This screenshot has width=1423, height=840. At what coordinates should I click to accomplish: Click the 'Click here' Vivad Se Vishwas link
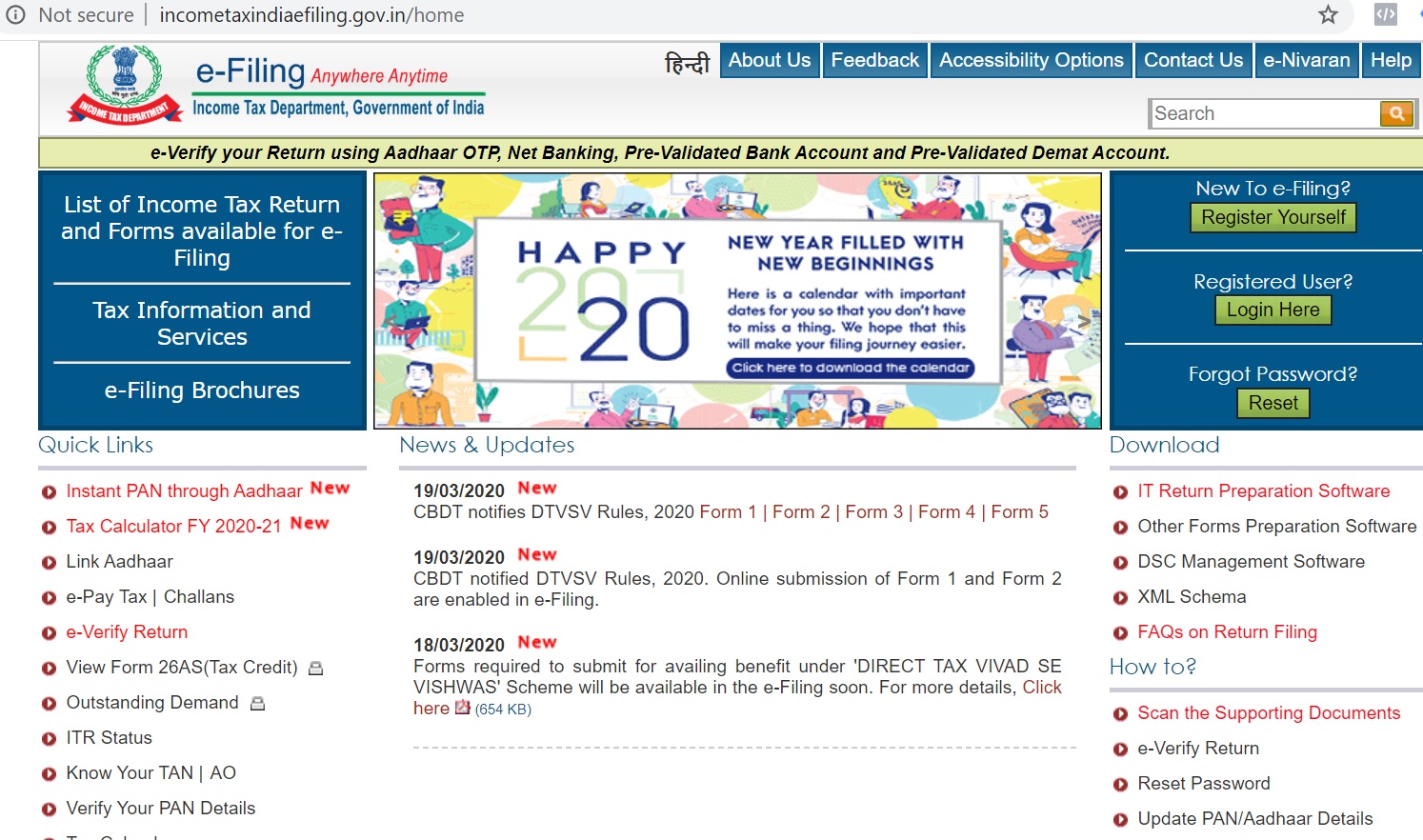coord(1042,687)
